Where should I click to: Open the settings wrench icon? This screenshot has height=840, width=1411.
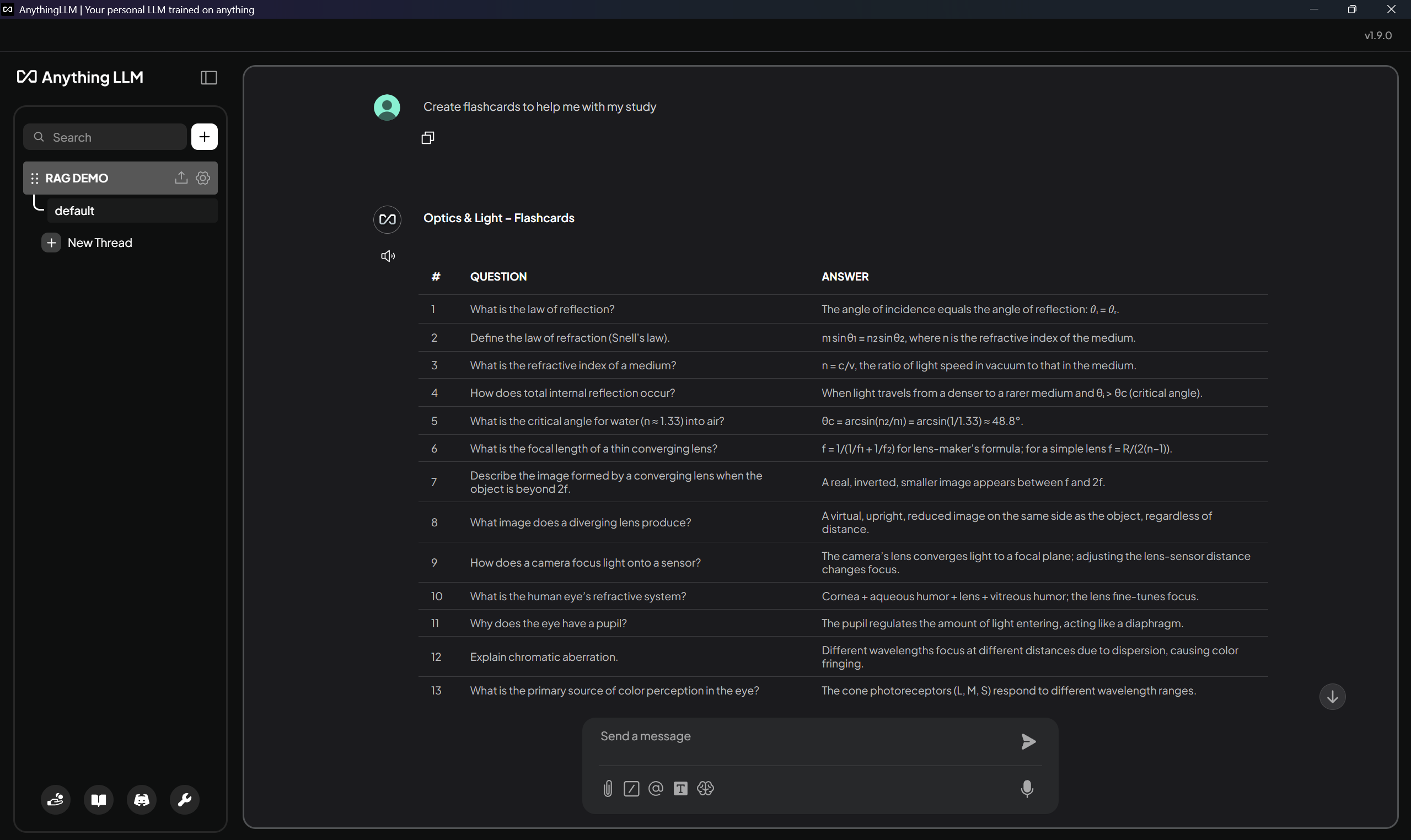pyautogui.click(x=185, y=800)
